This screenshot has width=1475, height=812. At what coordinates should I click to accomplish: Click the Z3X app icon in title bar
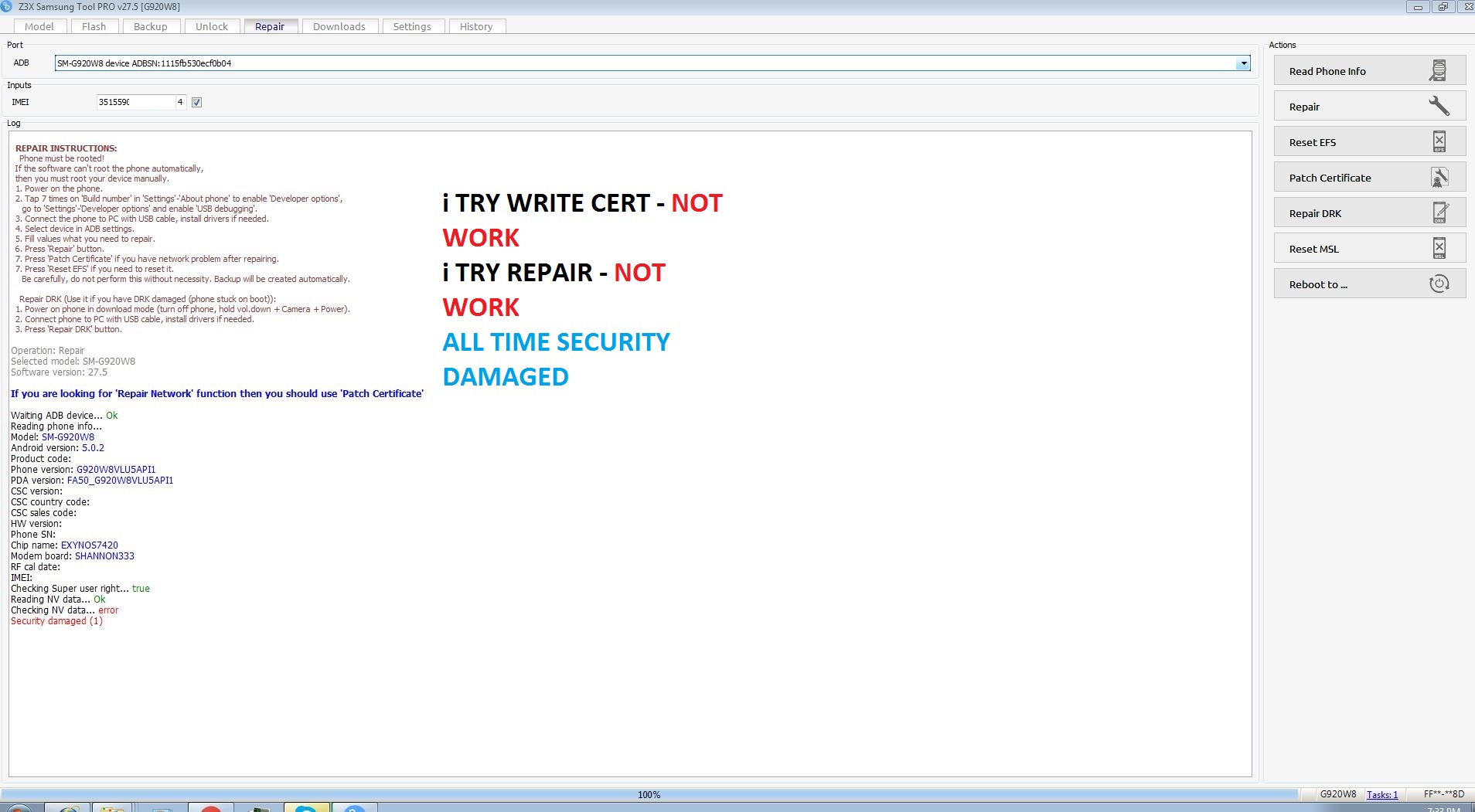coord(7,6)
